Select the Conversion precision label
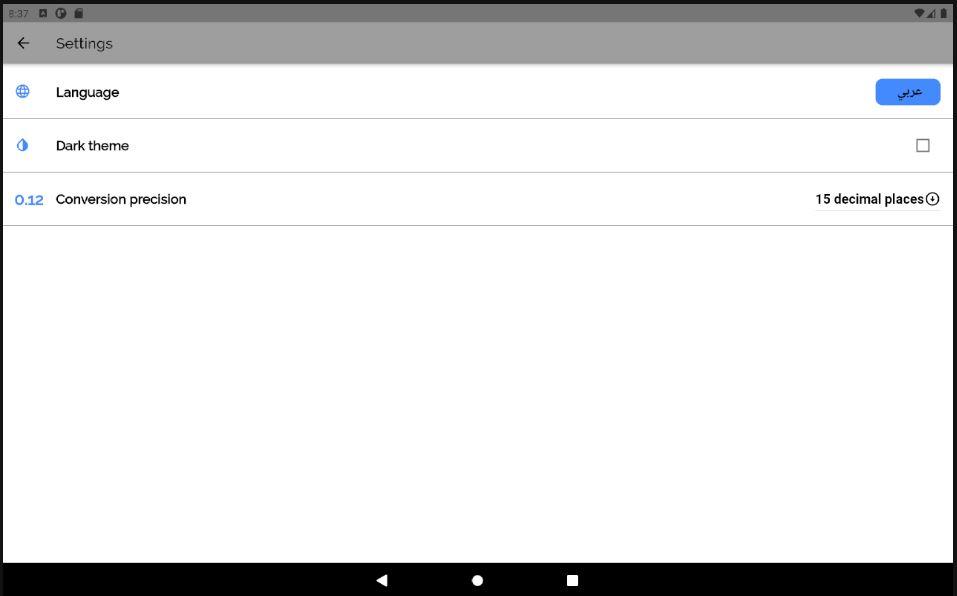This screenshot has width=957, height=596. tap(121, 199)
